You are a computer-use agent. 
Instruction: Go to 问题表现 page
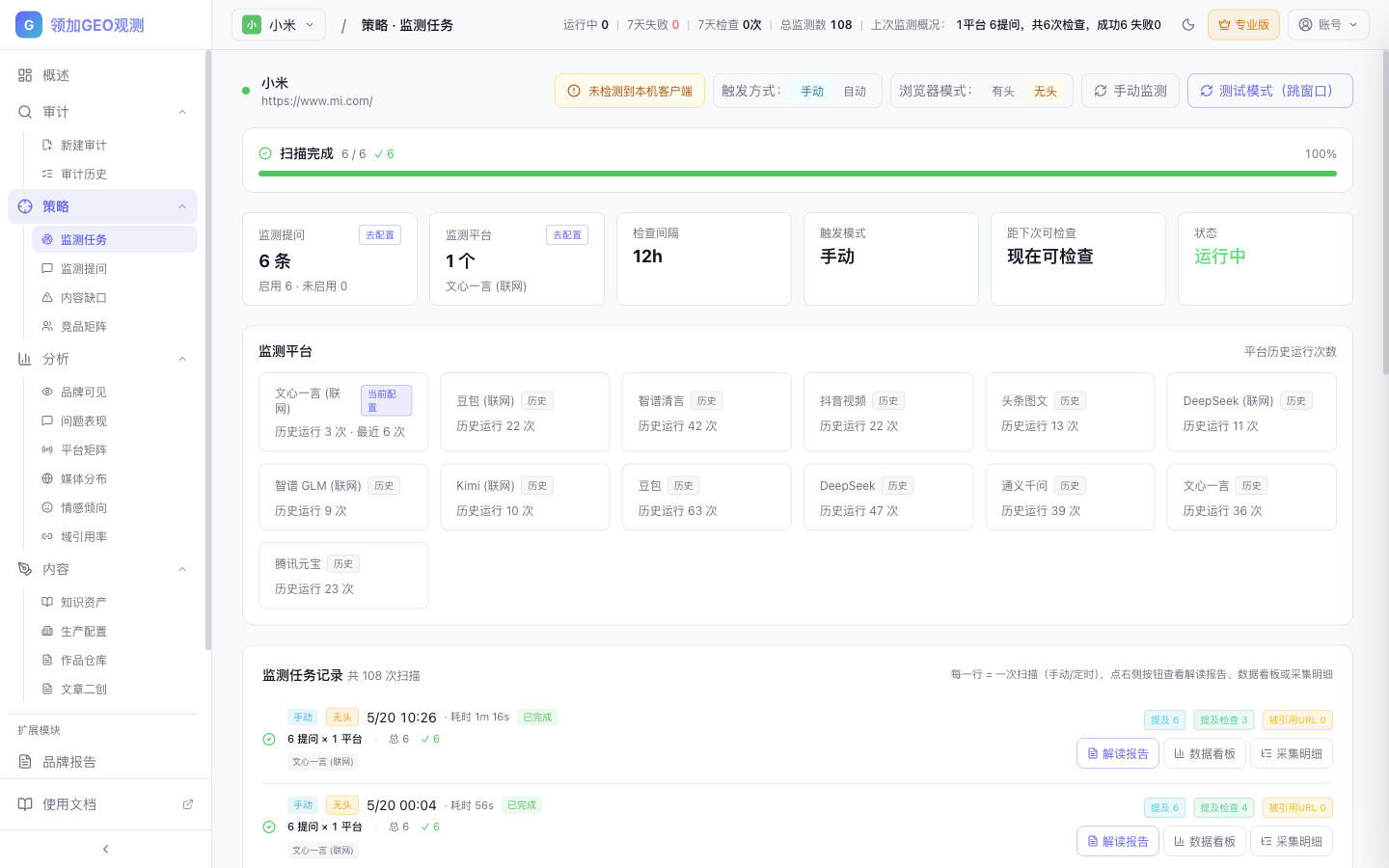coord(115,420)
